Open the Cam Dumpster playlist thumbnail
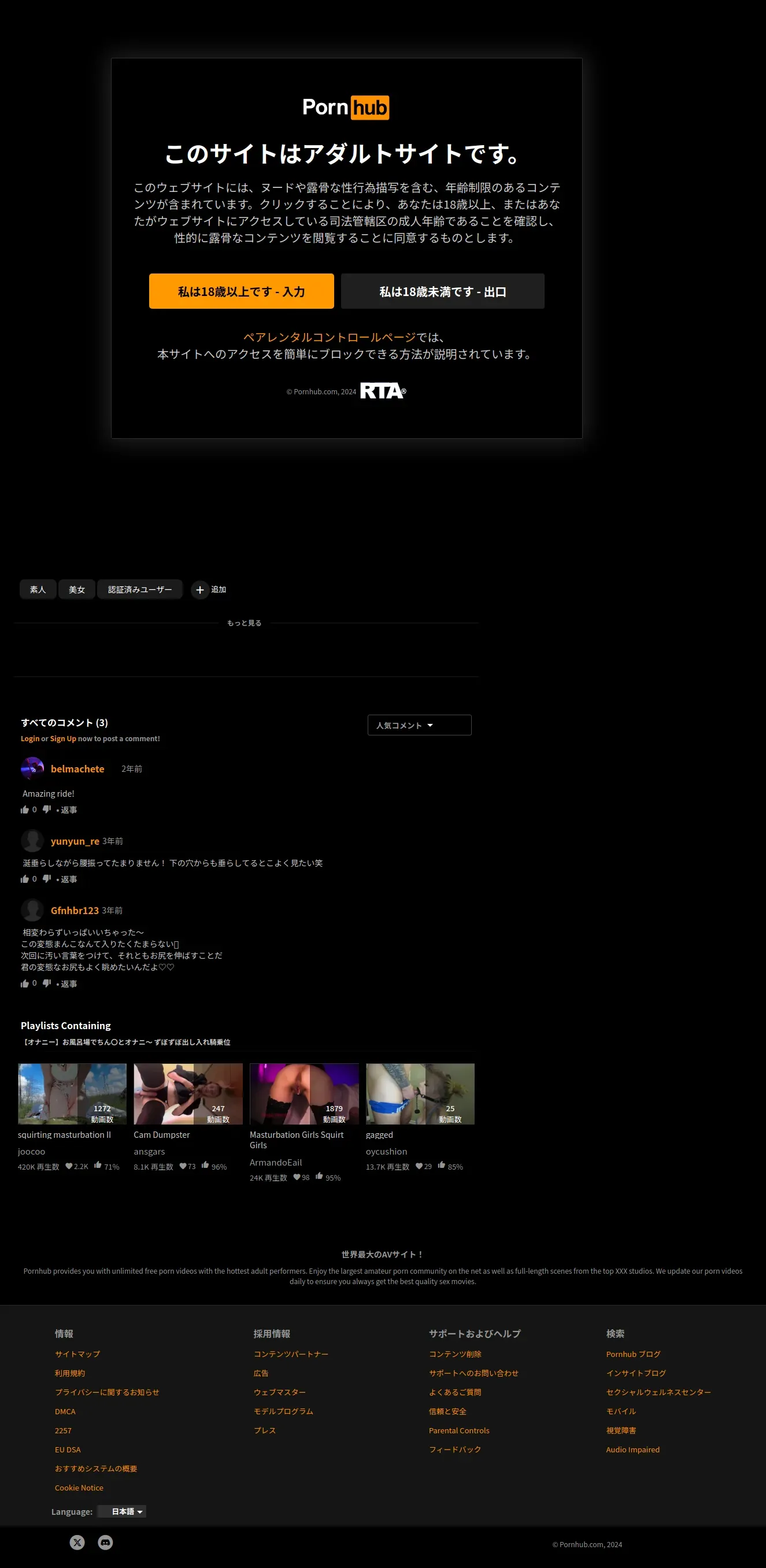The image size is (766, 1568). click(x=188, y=1094)
